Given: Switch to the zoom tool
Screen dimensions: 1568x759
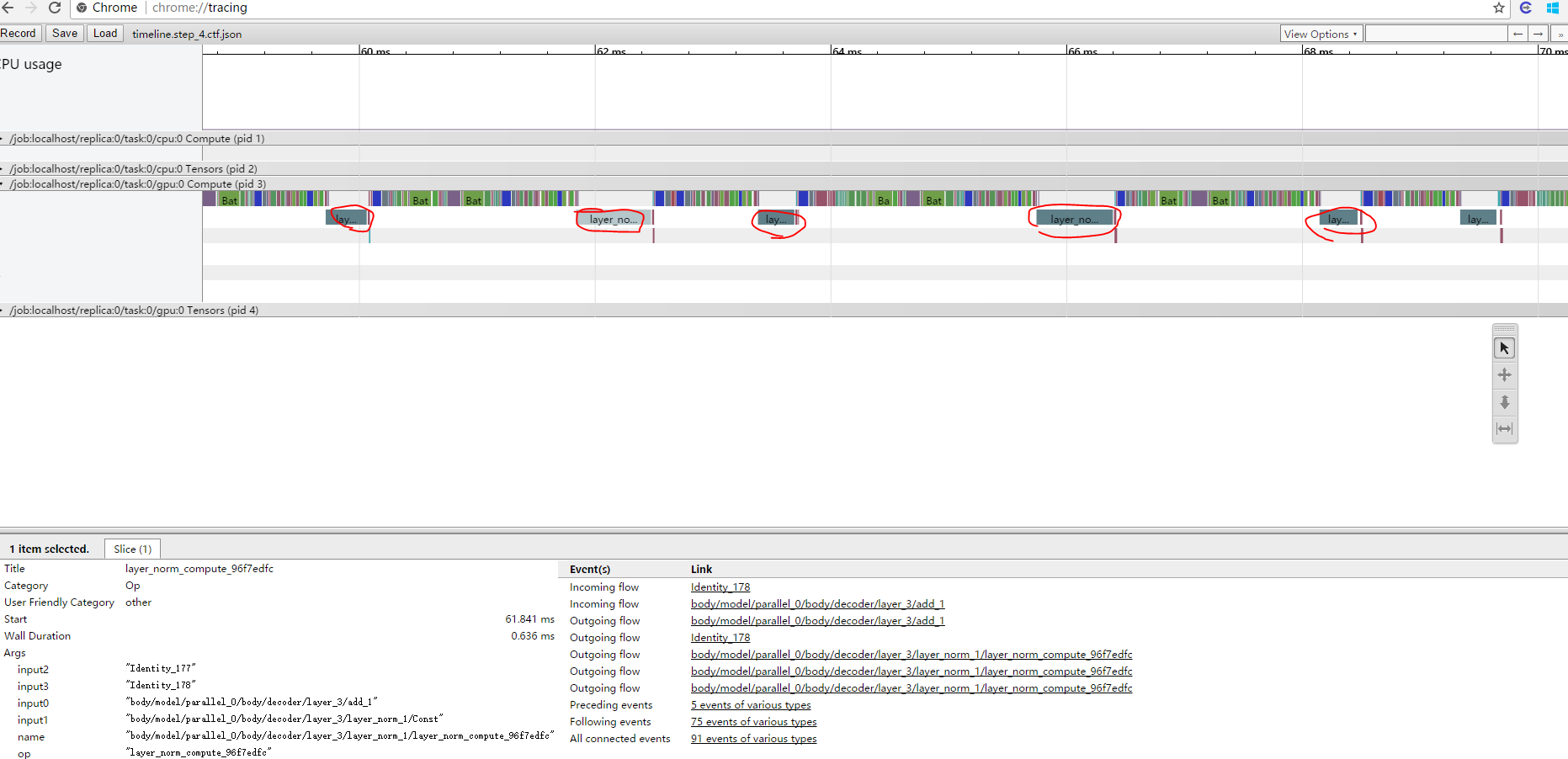Looking at the screenshot, I should point(1505,402).
